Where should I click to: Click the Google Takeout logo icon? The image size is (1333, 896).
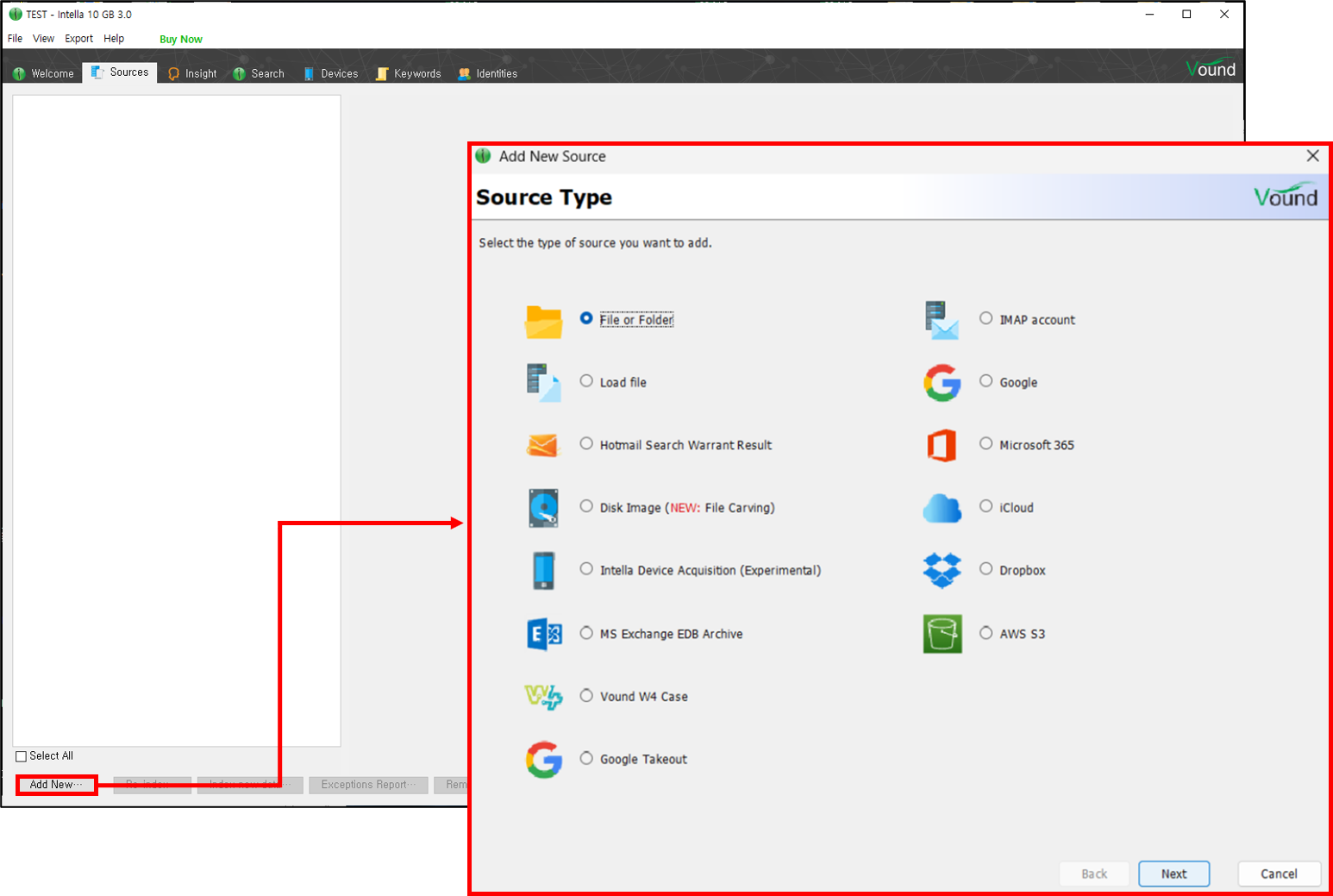click(544, 760)
